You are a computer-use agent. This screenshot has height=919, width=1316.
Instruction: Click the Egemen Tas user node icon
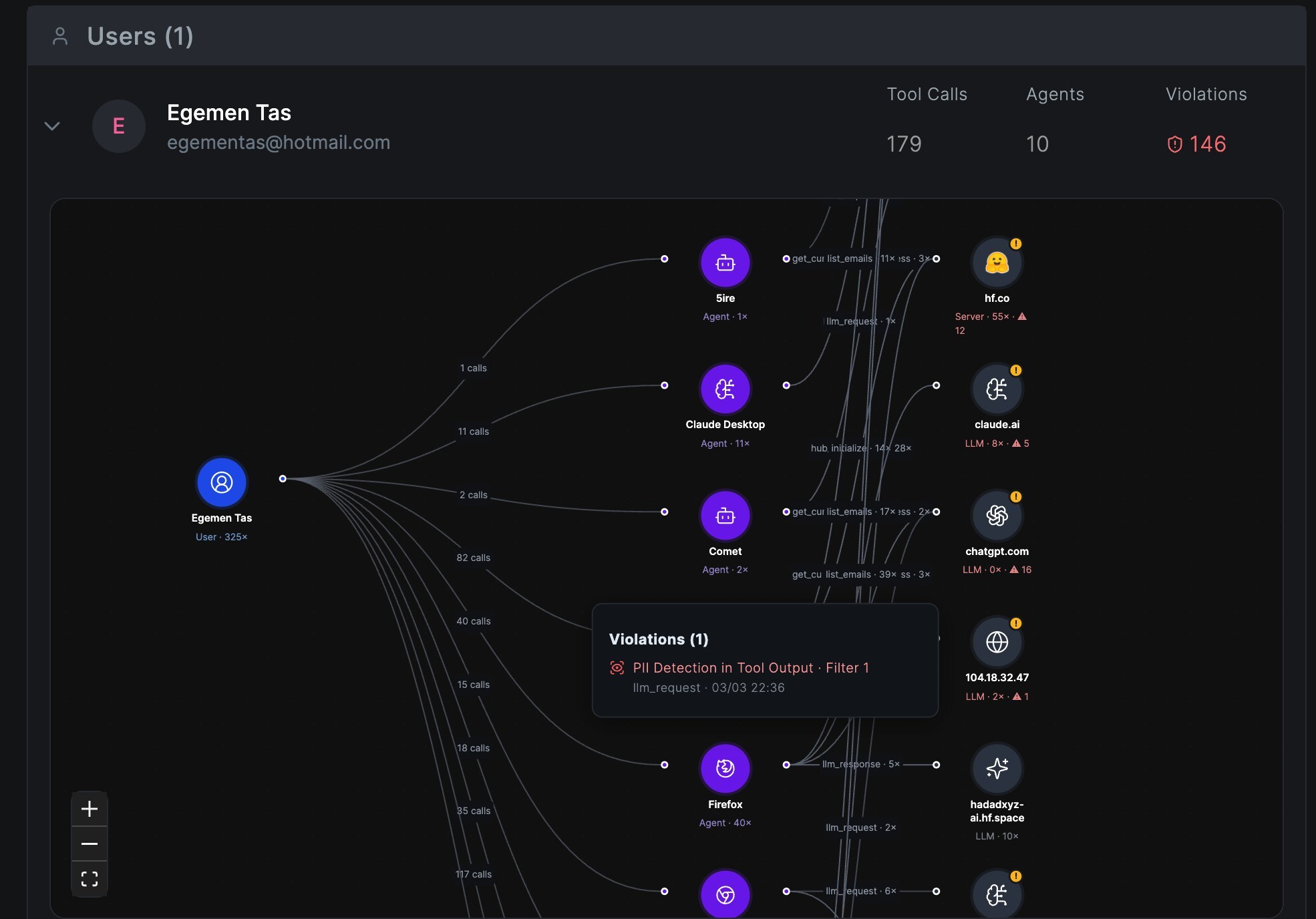(x=222, y=482)
